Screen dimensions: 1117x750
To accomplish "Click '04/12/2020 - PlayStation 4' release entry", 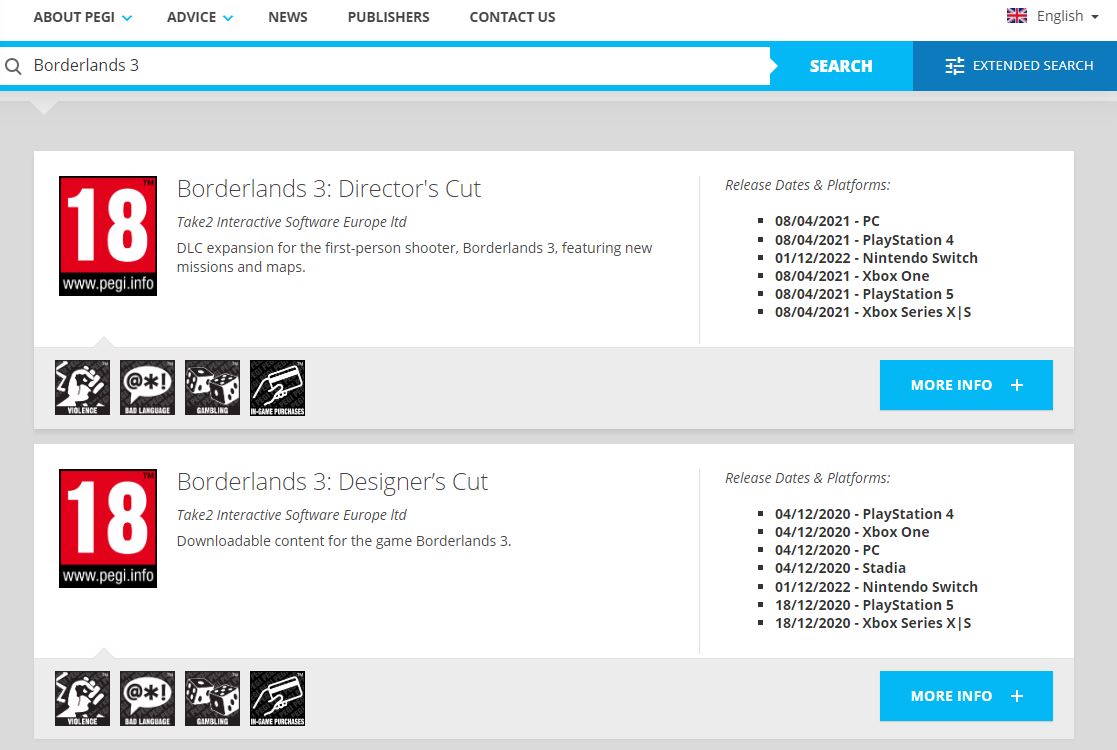I will pyautogui.click(x=864, y=514).
